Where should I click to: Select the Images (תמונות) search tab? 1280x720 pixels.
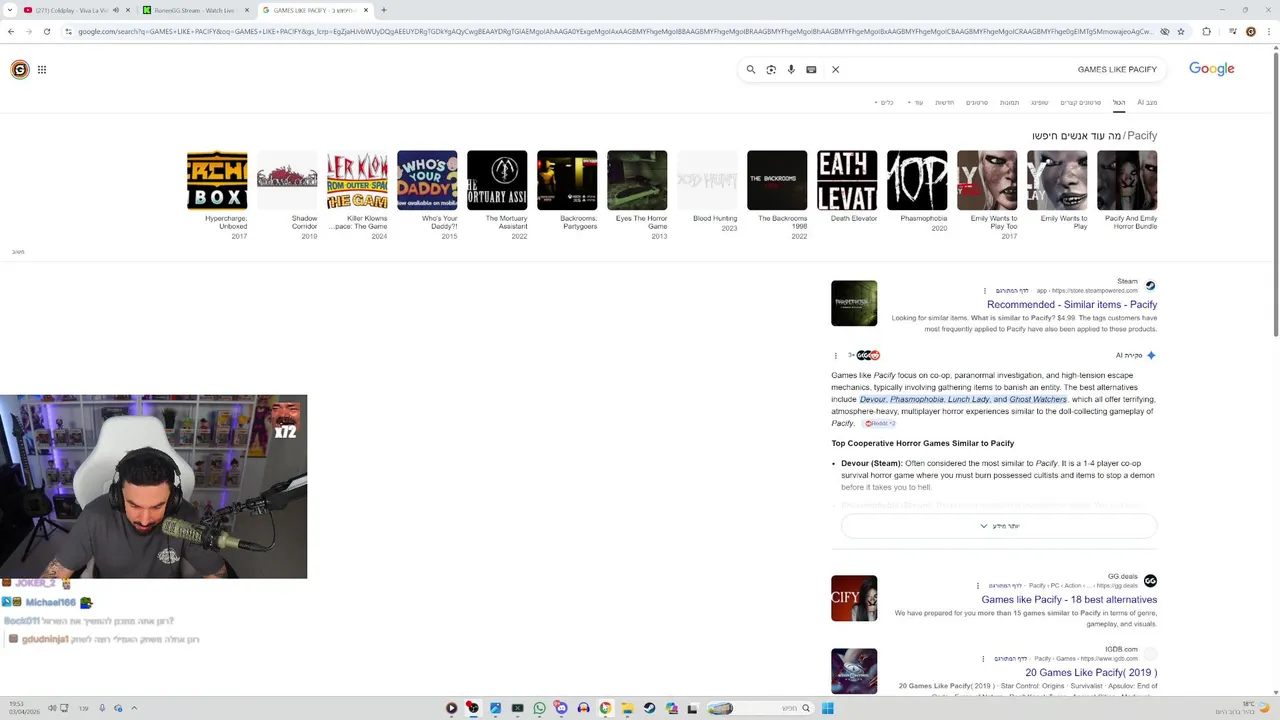click(1009, 102)
